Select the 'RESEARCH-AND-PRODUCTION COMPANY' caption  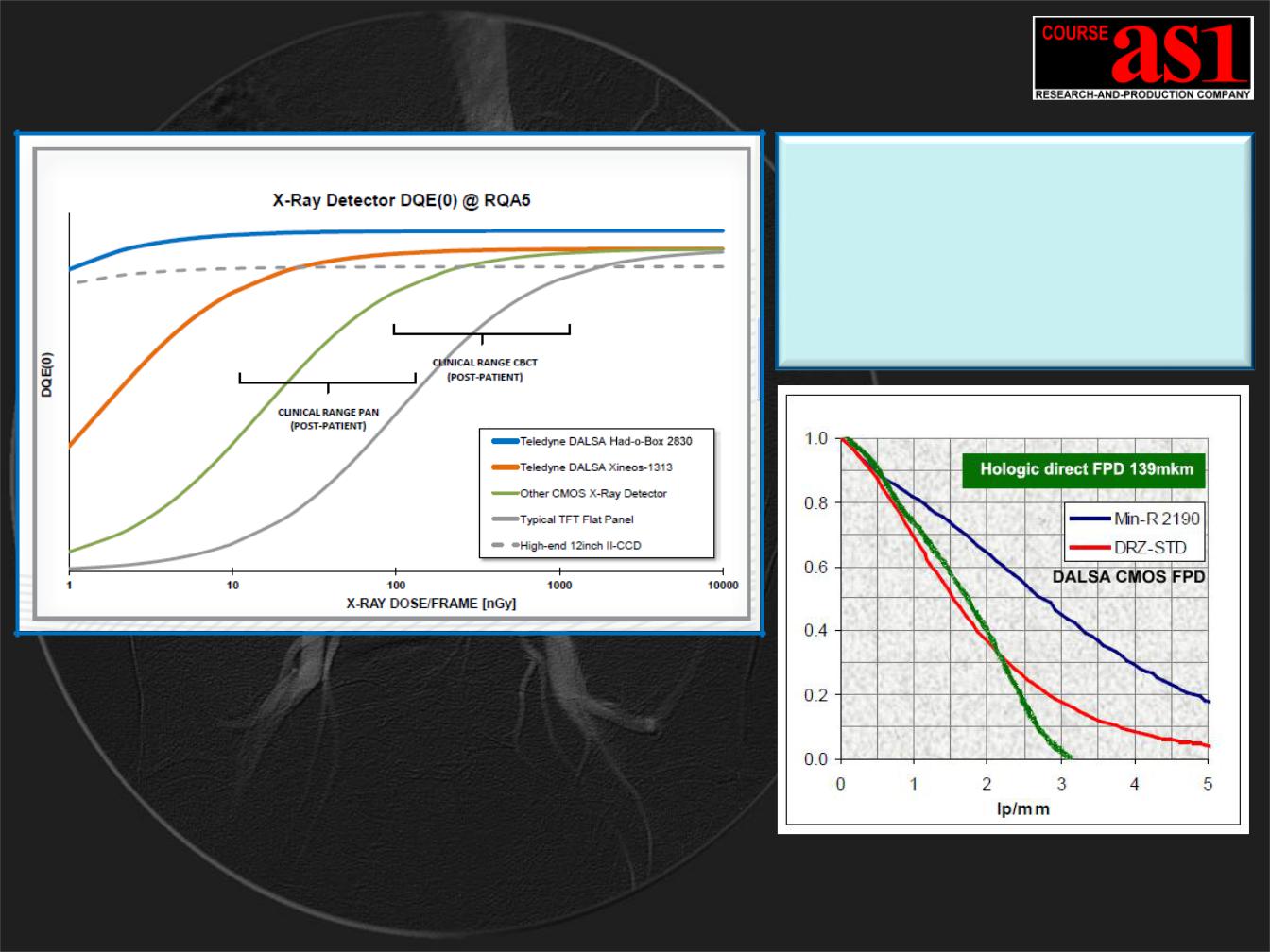tap(1143, 93)
